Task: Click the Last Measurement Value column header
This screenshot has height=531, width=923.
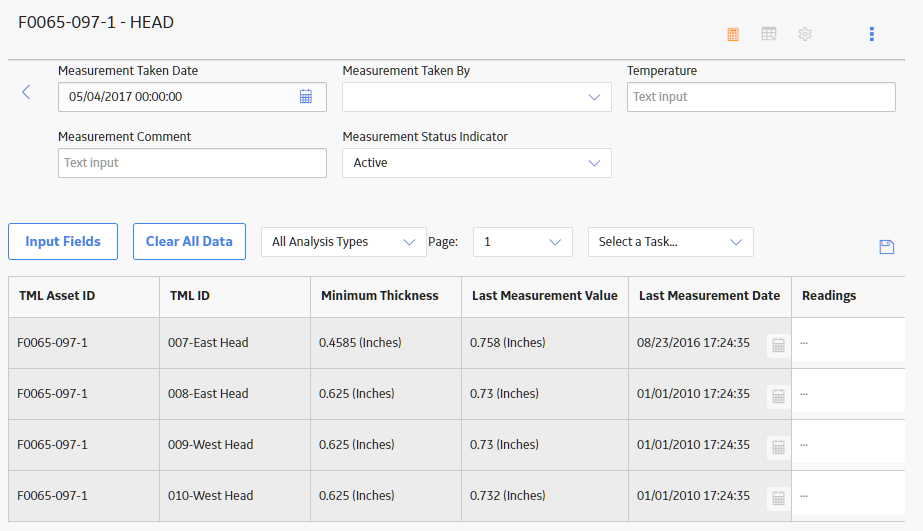Action: [x=544, y=296]
